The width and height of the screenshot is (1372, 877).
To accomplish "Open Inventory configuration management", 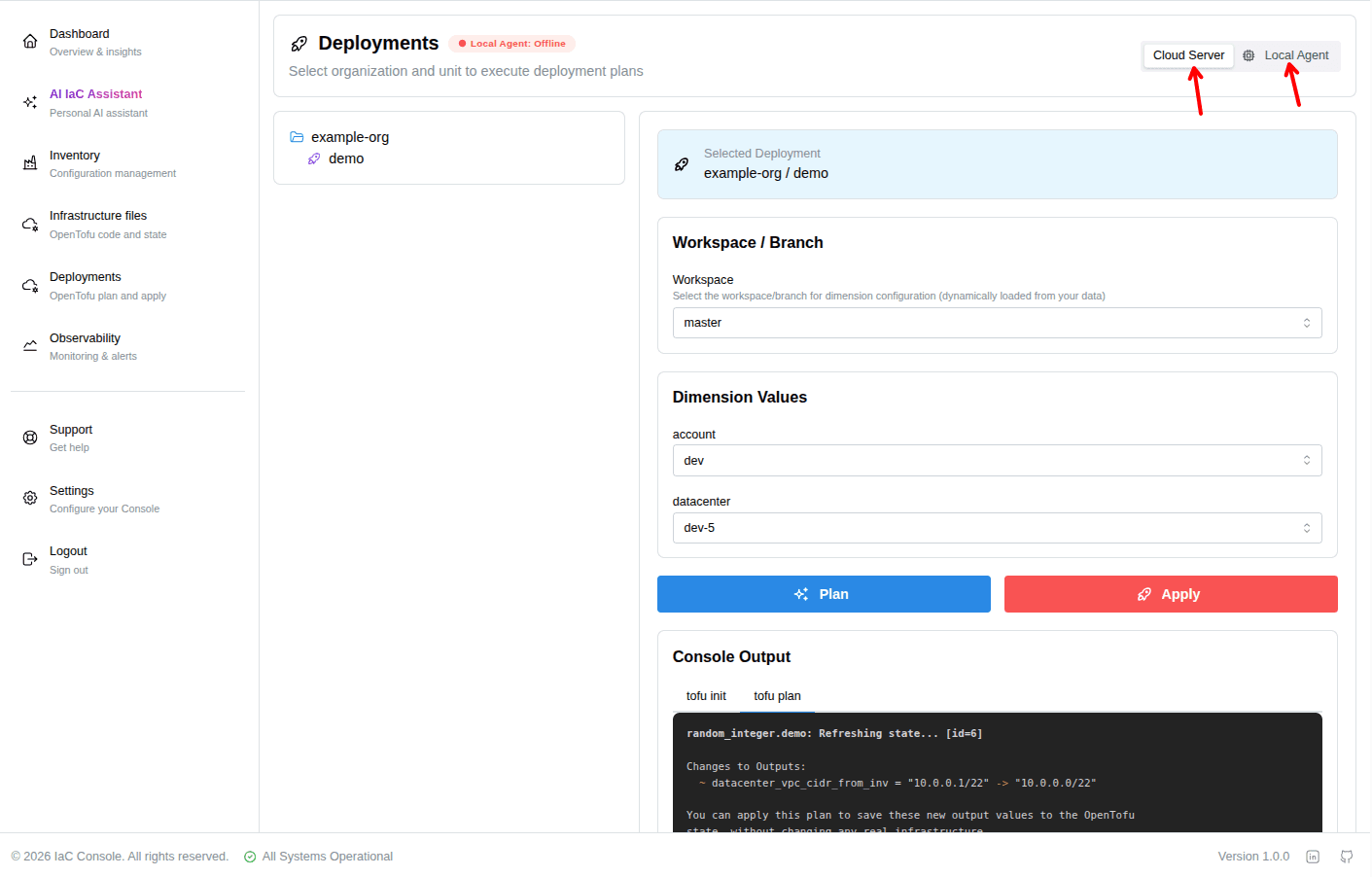I will click(x=30, y=161).
